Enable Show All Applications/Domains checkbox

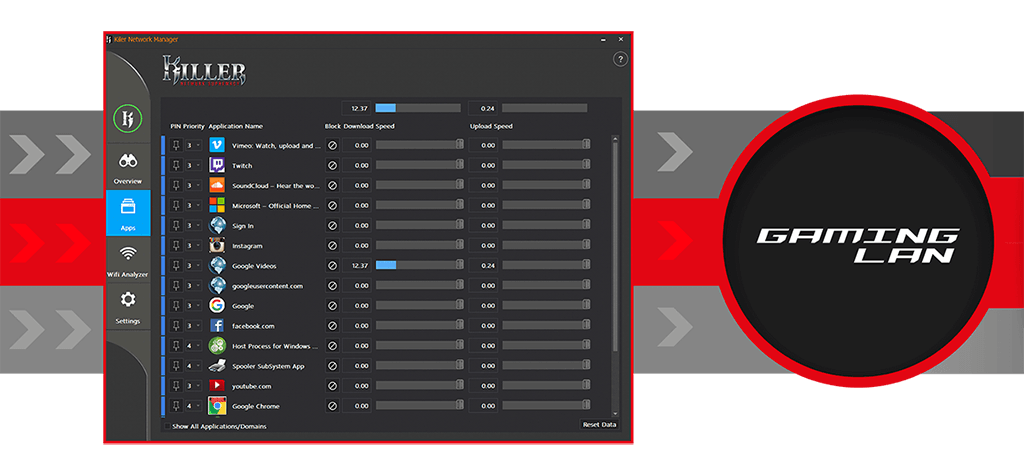click(x=167, y=426)
